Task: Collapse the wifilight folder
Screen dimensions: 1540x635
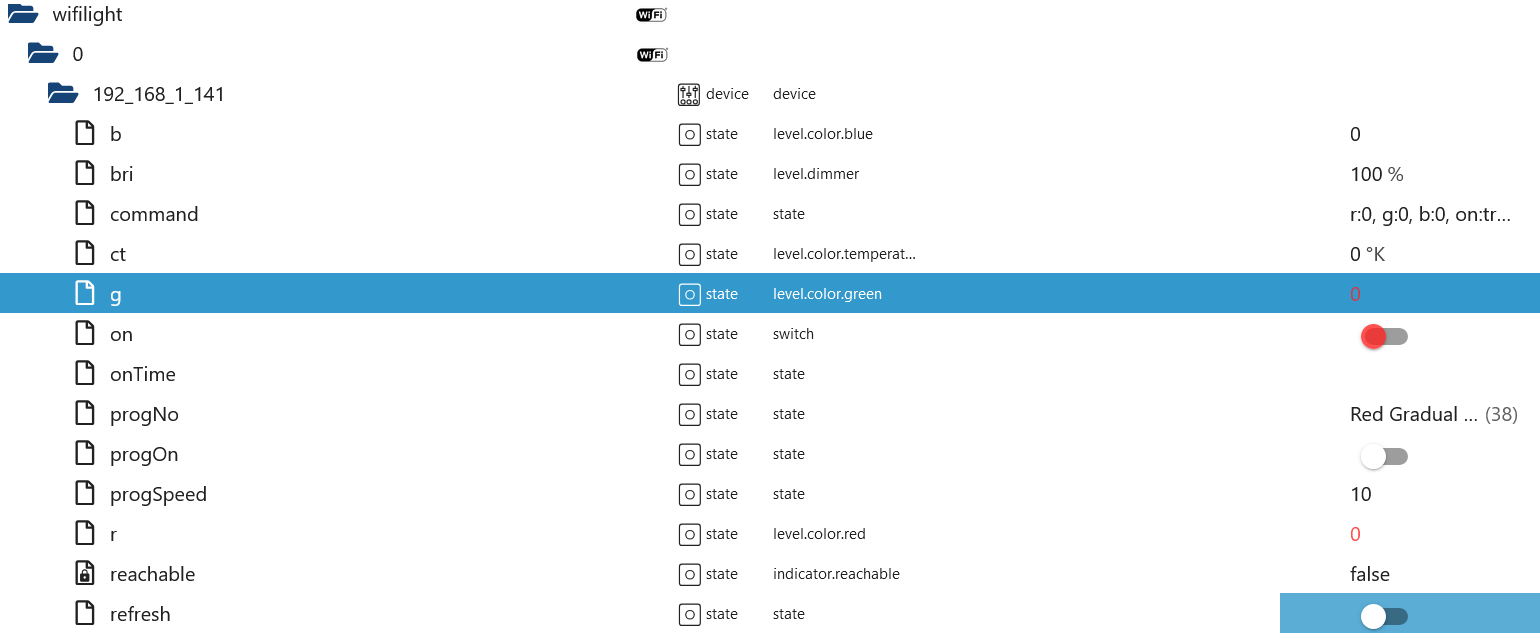Action: (x=22, y=14)
